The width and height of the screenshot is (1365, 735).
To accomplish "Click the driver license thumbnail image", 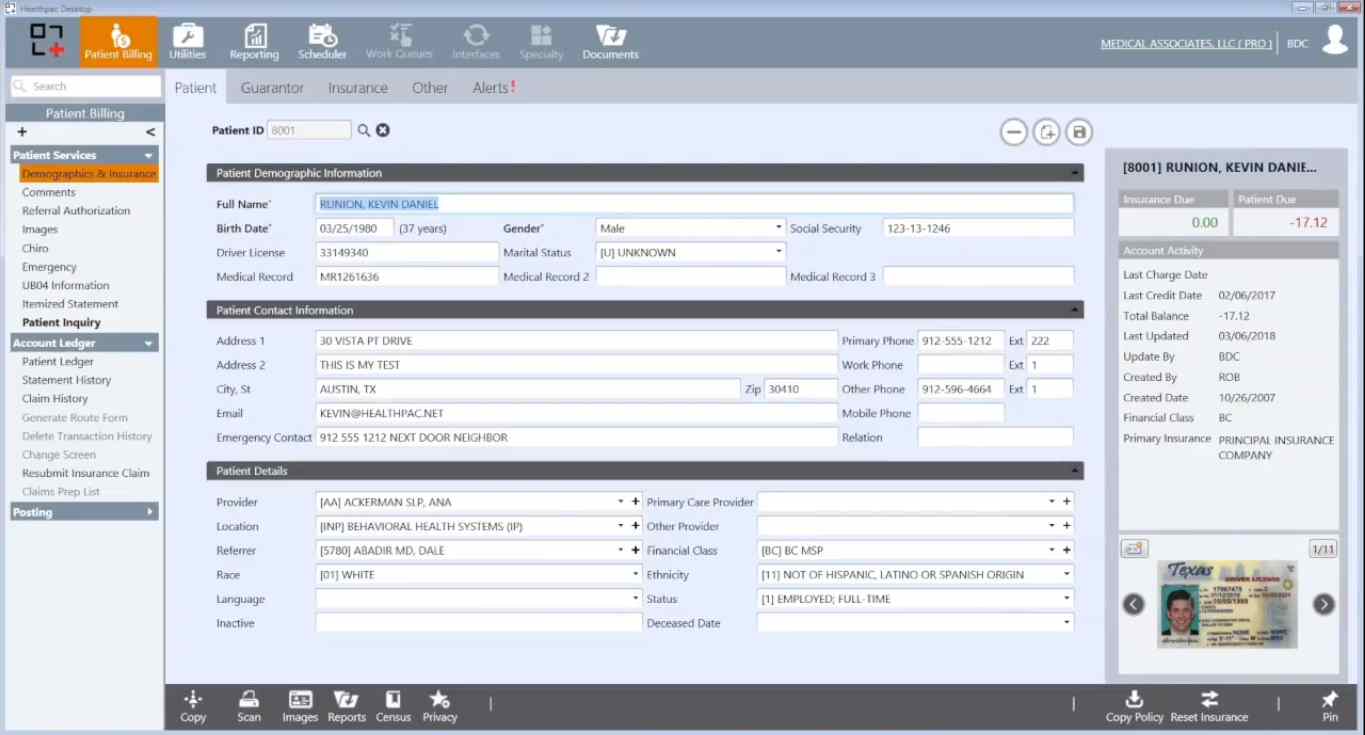I will (x=1227, y=604).
